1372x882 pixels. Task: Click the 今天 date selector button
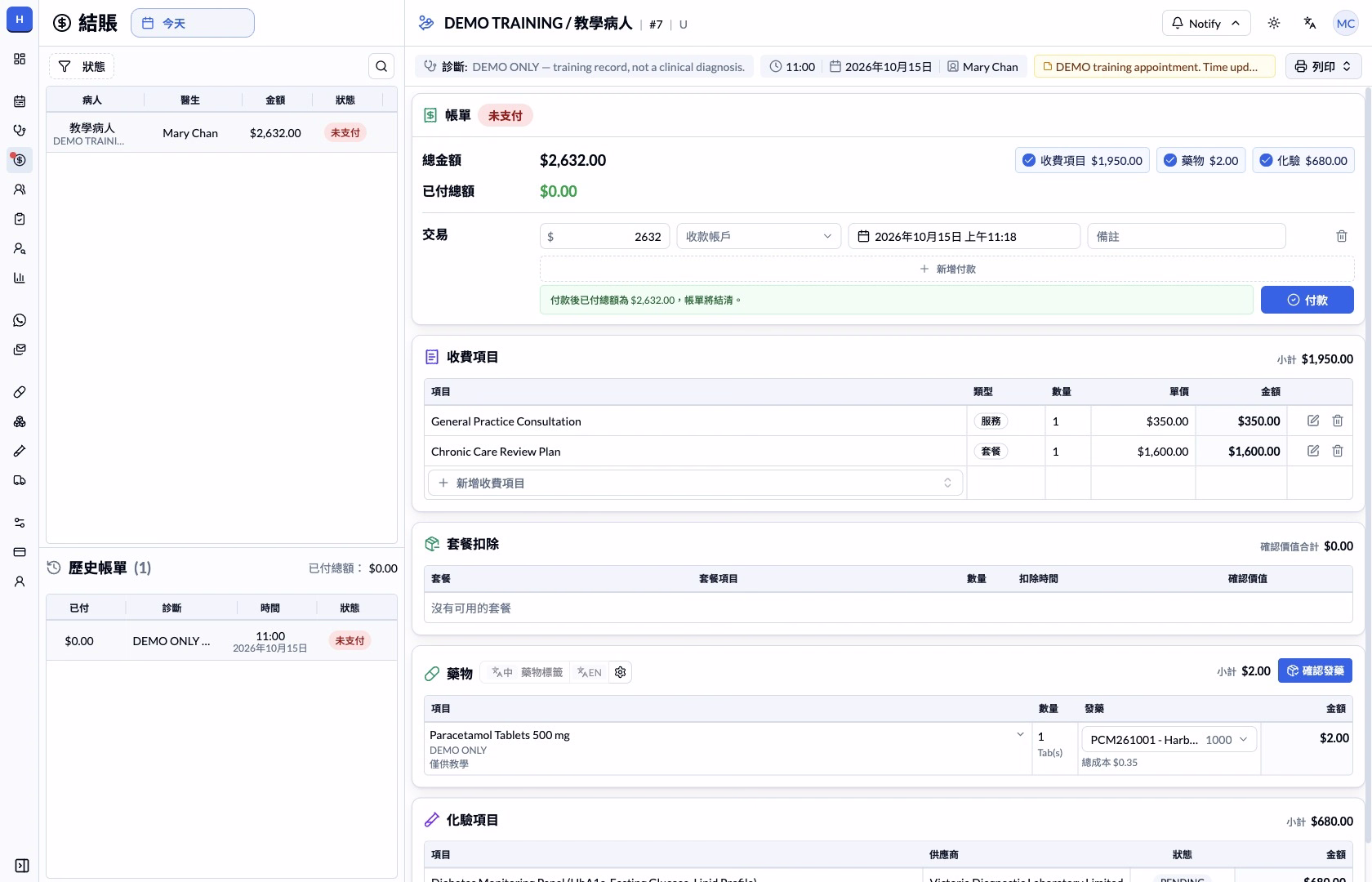pyautogui.click(x=193, y=23)
